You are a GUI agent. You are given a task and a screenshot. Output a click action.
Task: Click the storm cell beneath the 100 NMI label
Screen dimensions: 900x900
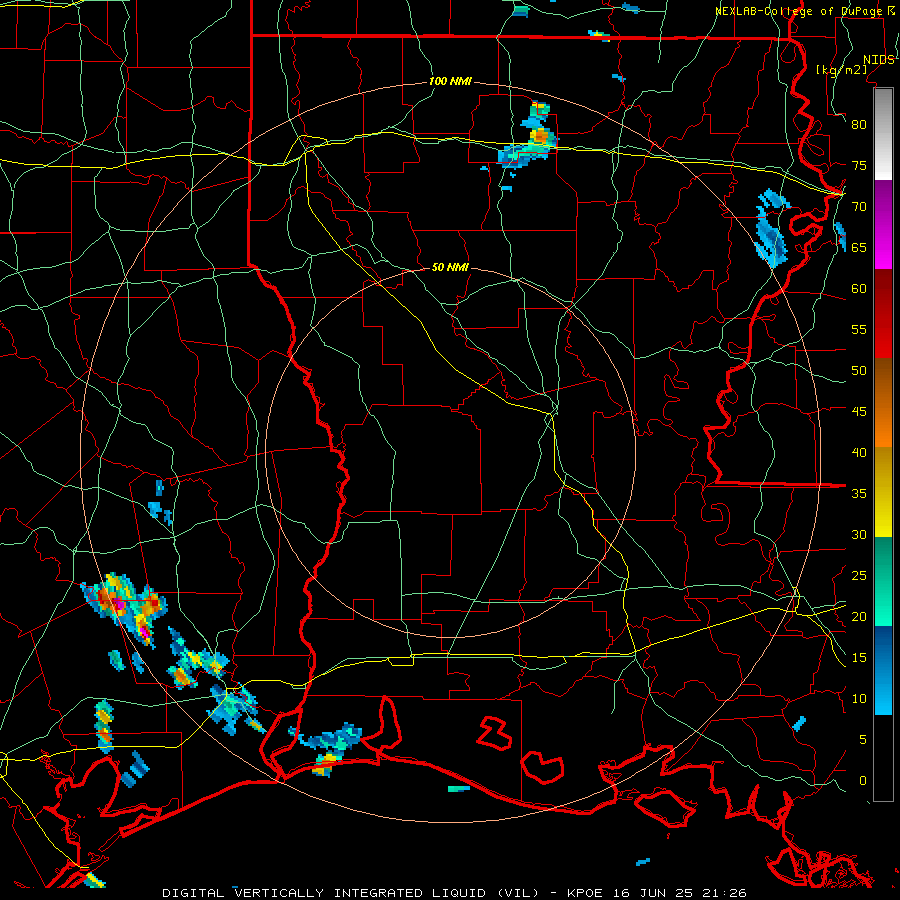pos(530,139)
